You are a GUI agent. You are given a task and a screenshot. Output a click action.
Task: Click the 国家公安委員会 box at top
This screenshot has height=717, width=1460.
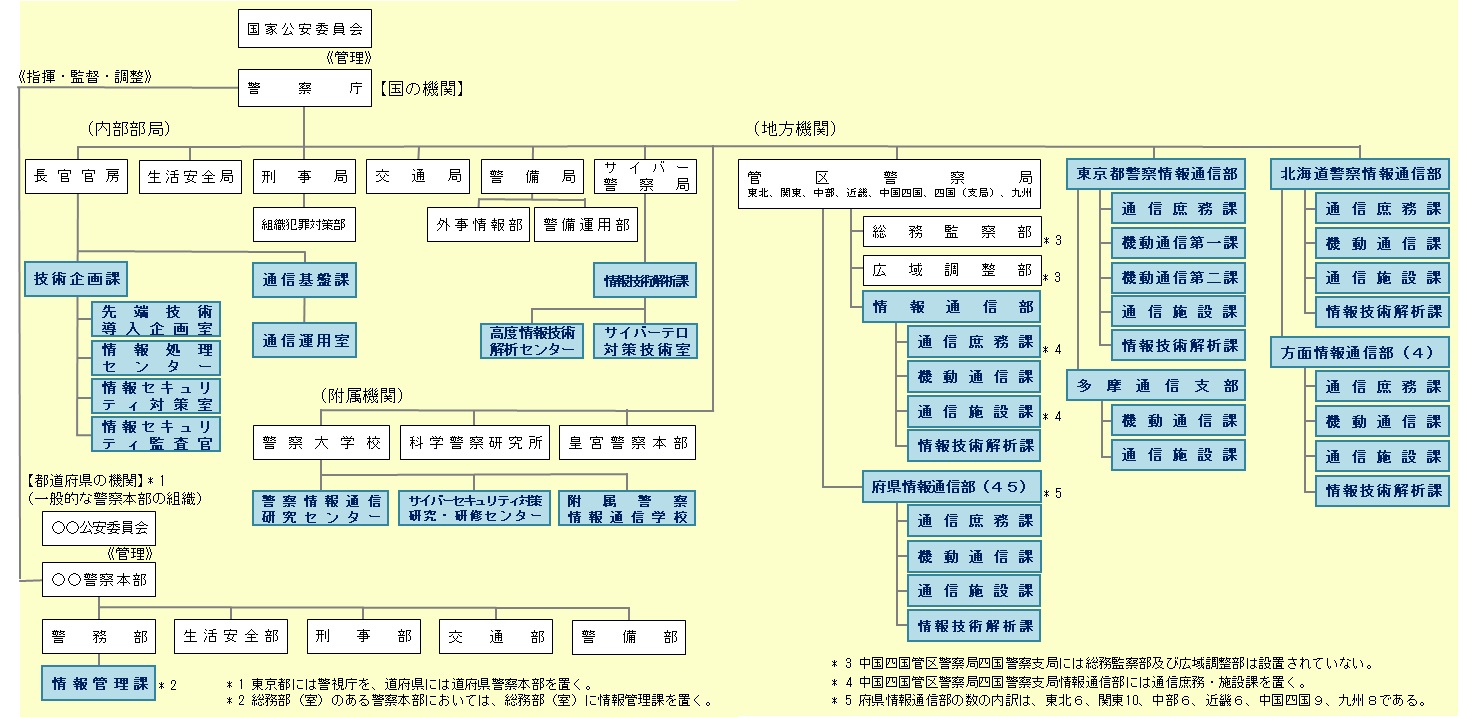(x=305, y=30)
